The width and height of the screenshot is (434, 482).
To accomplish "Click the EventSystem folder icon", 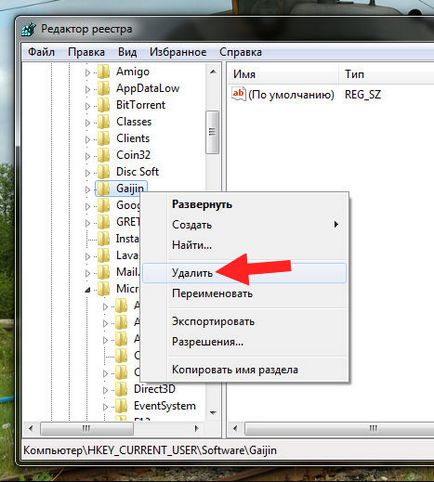I will pos(121,406).
